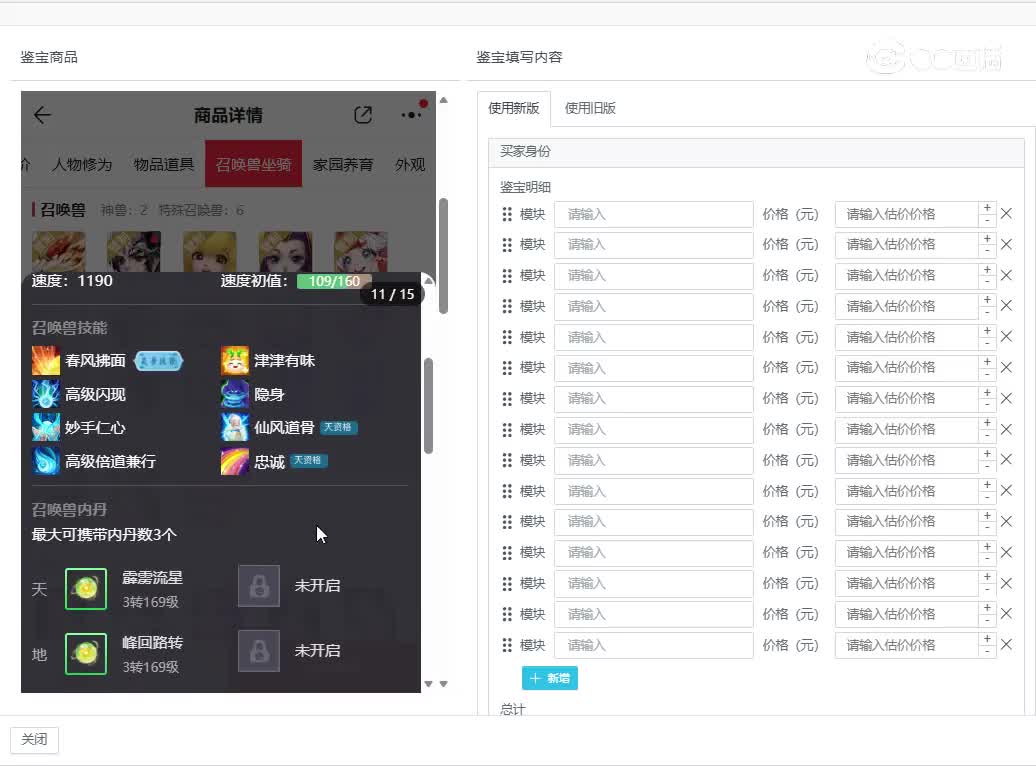Click the scroll-down arrow of product panel

point(443,684)
